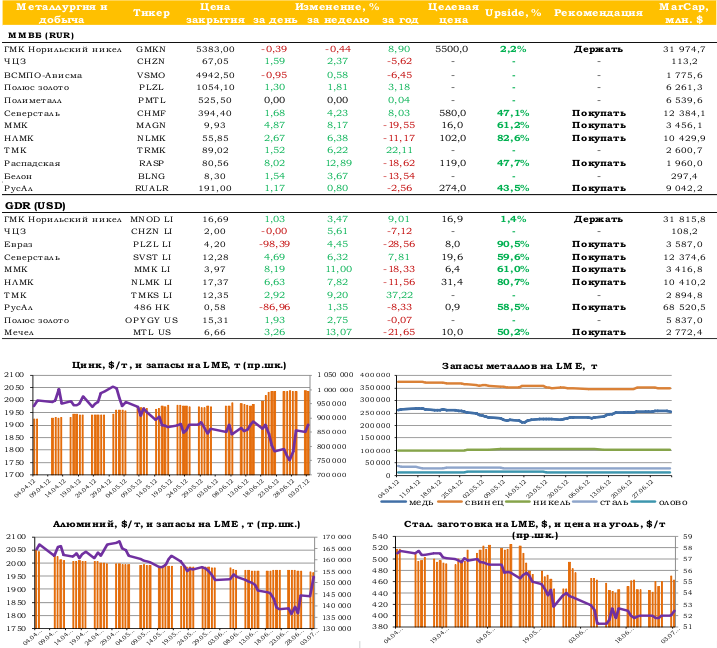
Task: Select the RASP ticker cell
Action: click(x=151, y=163)
